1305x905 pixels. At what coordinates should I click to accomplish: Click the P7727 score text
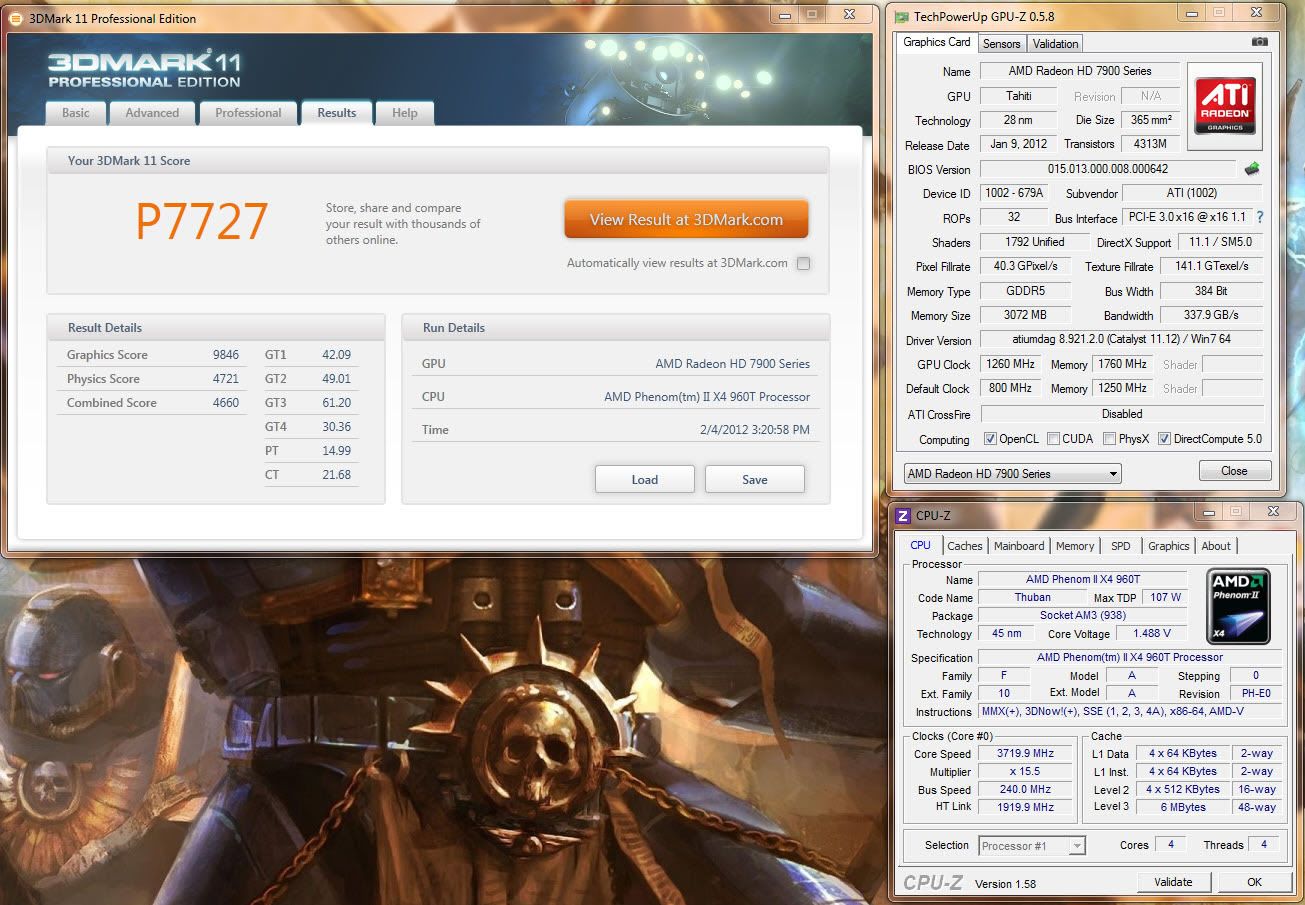[x=202, y=222]
